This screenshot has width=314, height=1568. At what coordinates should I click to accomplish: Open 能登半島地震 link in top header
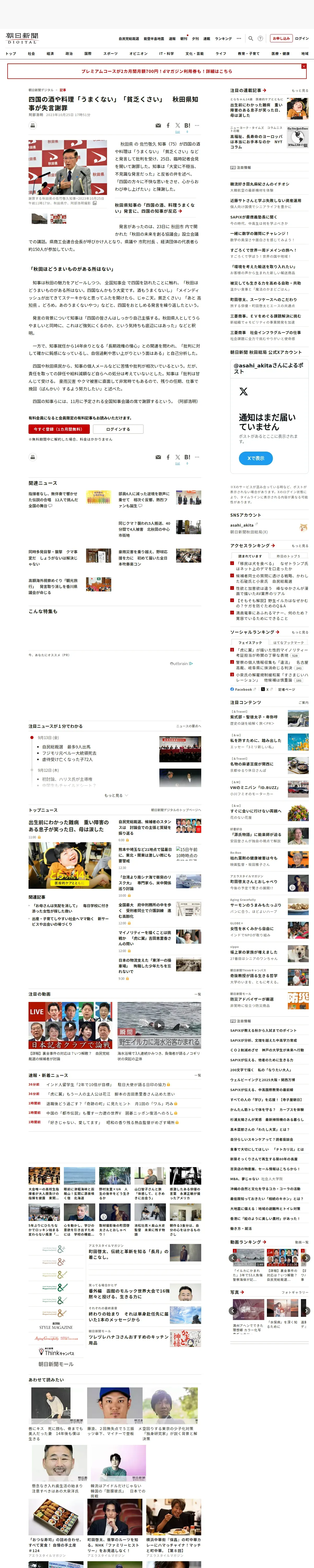click(154, 38)
